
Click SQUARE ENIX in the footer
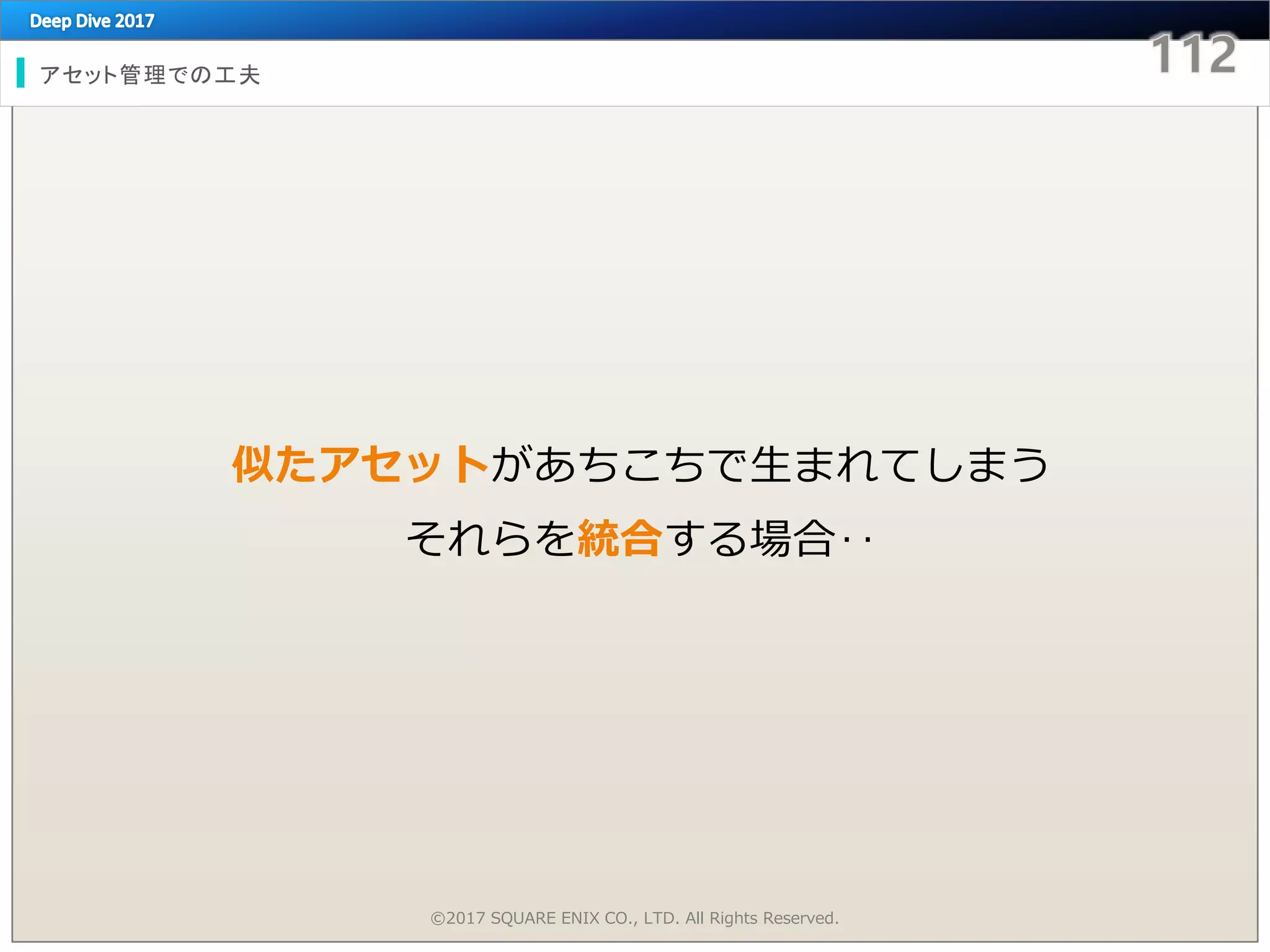[x=544, y=918]
